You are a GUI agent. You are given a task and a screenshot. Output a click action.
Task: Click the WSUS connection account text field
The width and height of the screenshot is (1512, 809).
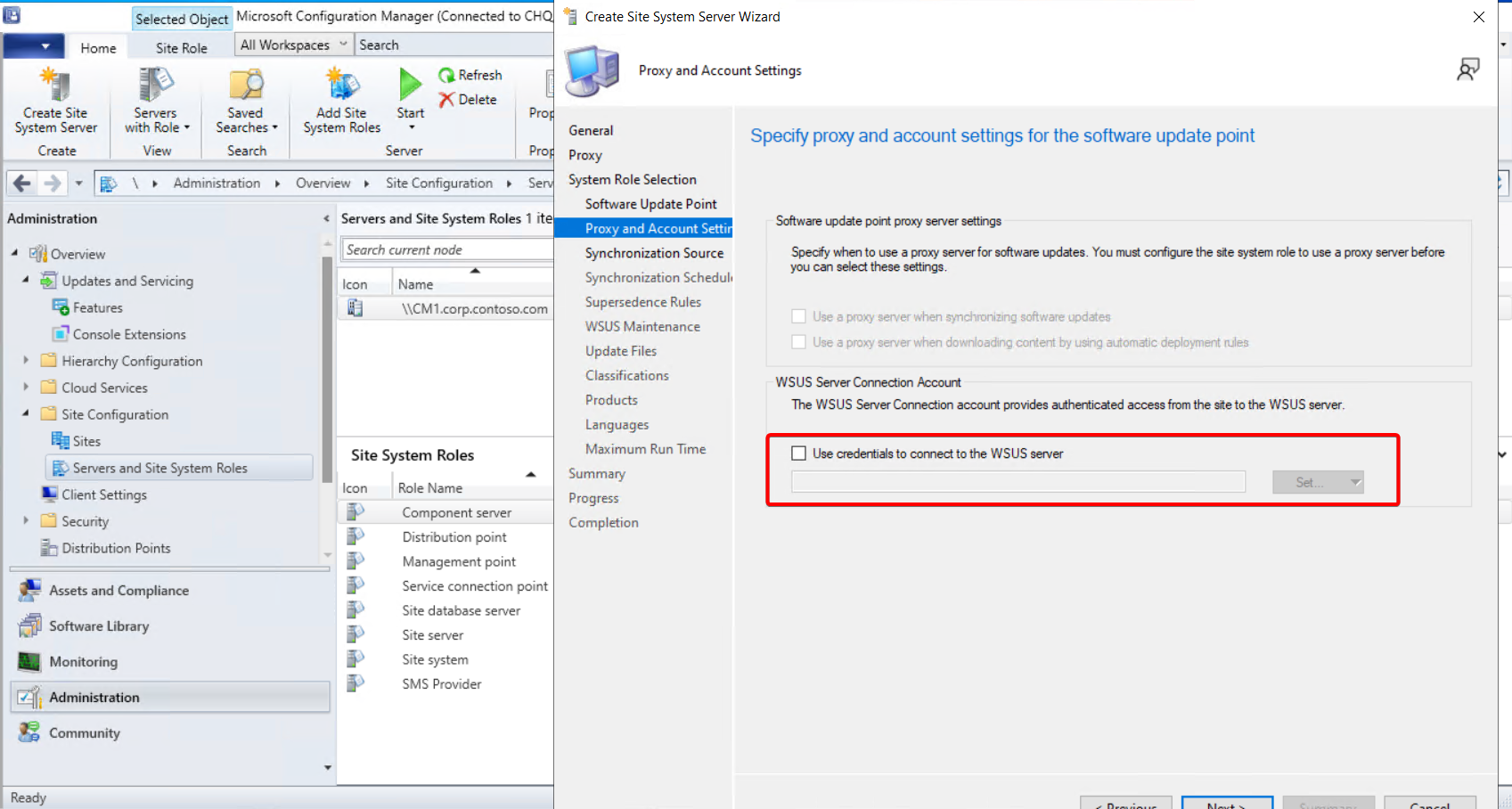(1018, 482)
